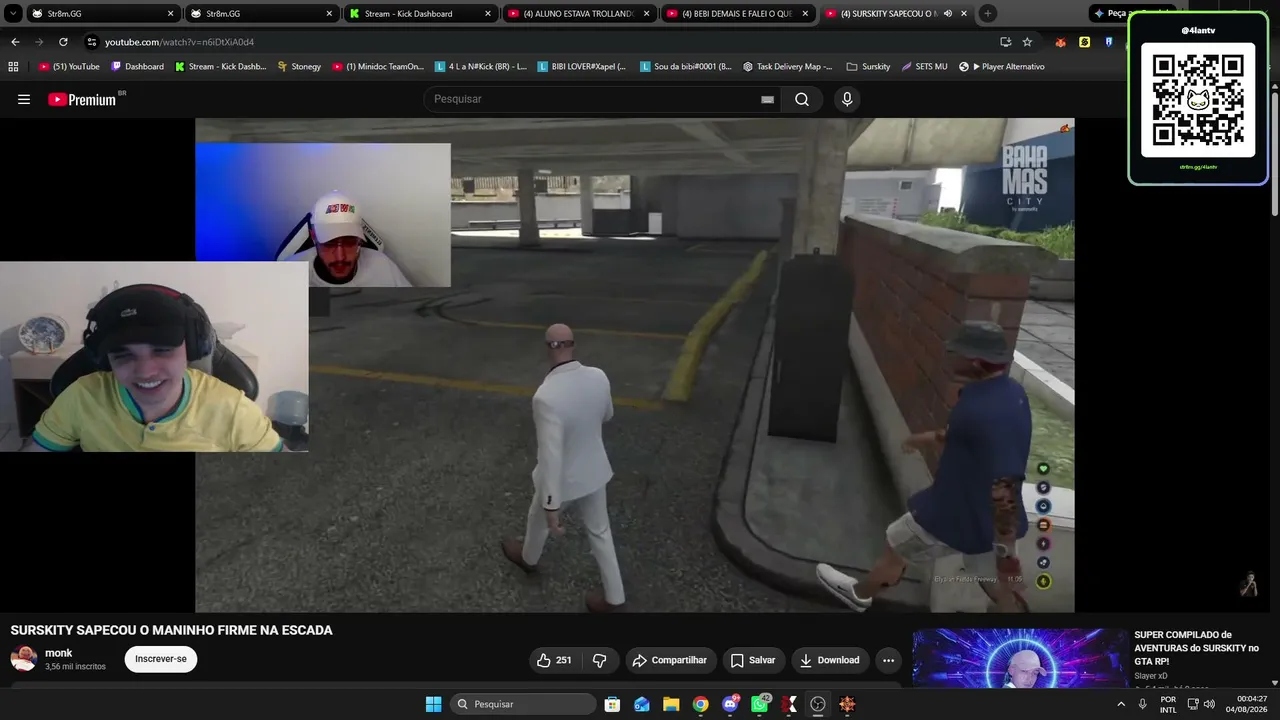The height and width of the screenshot is (720, 1280).
Task: Open the YouTube guide hamburger menu
Action: (x=24, y=99)
